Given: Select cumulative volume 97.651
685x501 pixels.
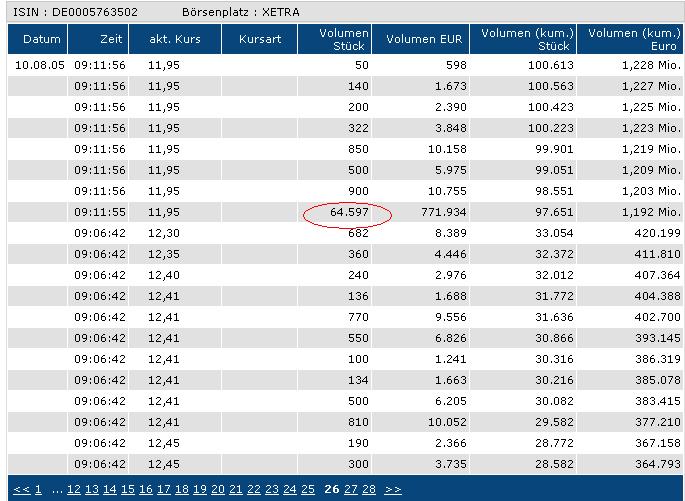Looking at the screenshot, I should click(x=554, y=212).
